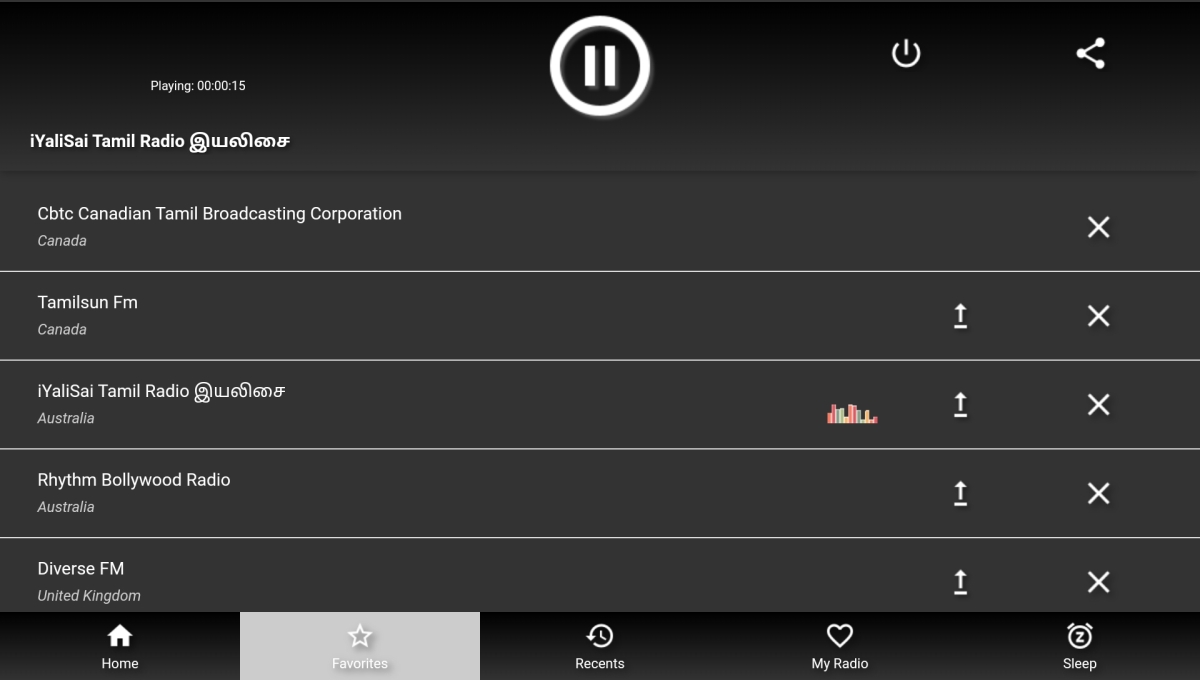Image resolution: width=1200 pixels, height=680 pixels.
Task: Delete iYaliSai Tamil Radio from favorites
Action: coord(1098,405)
